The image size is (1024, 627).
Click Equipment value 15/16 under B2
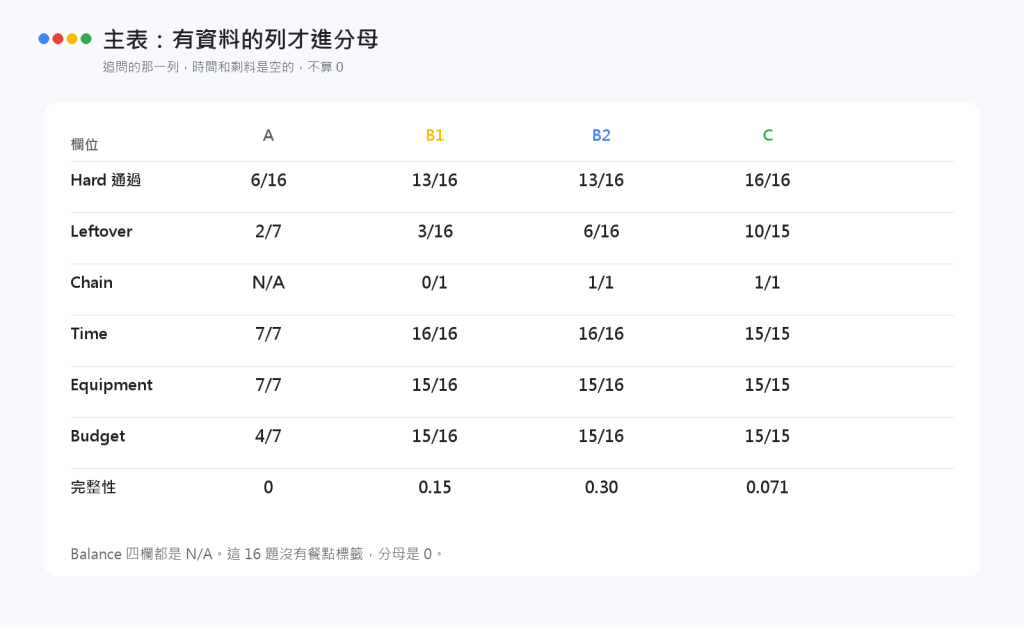601,385
